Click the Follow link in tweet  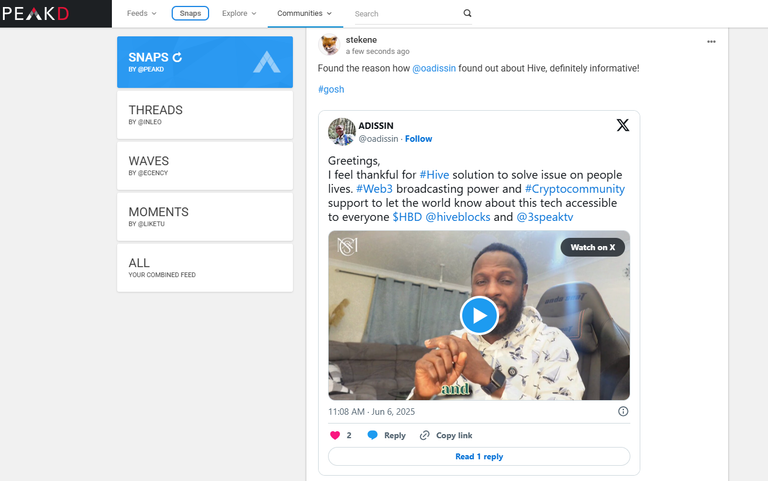click(418, 139)
